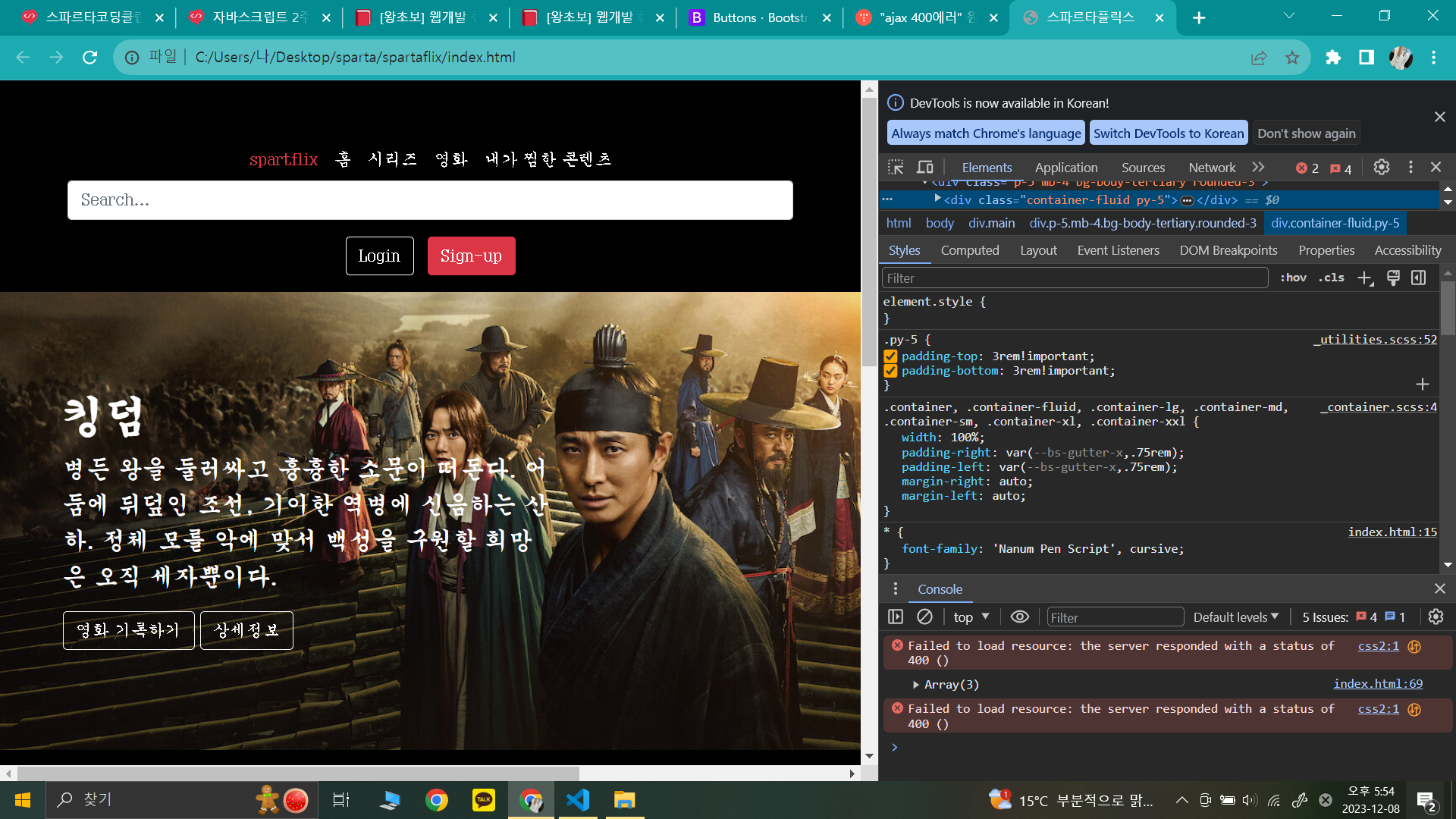Open the Computed styles tab
Image resolution: width=1456 pixels, height=819 pixels.
(x=970, y=250)
